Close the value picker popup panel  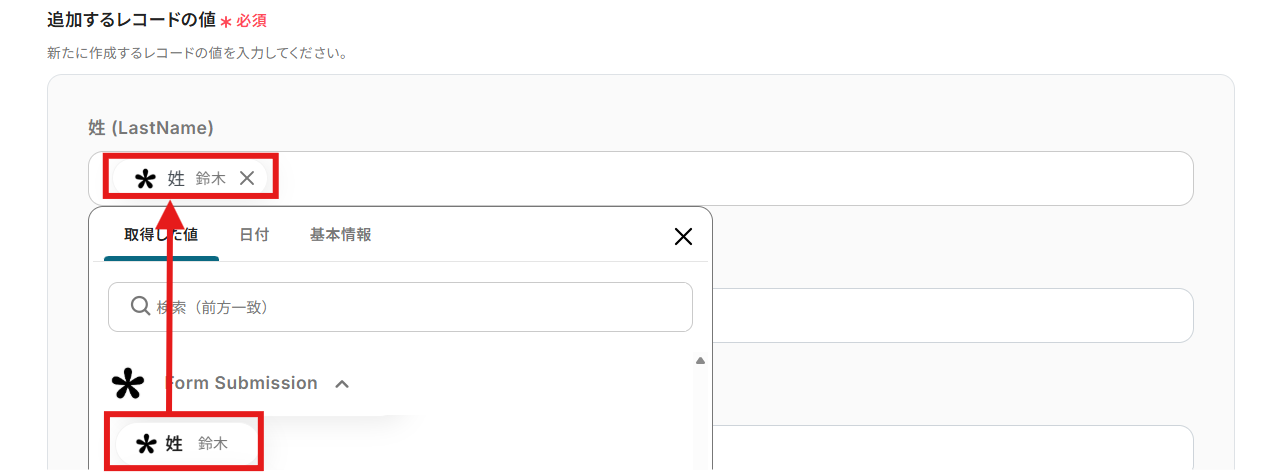683,236
